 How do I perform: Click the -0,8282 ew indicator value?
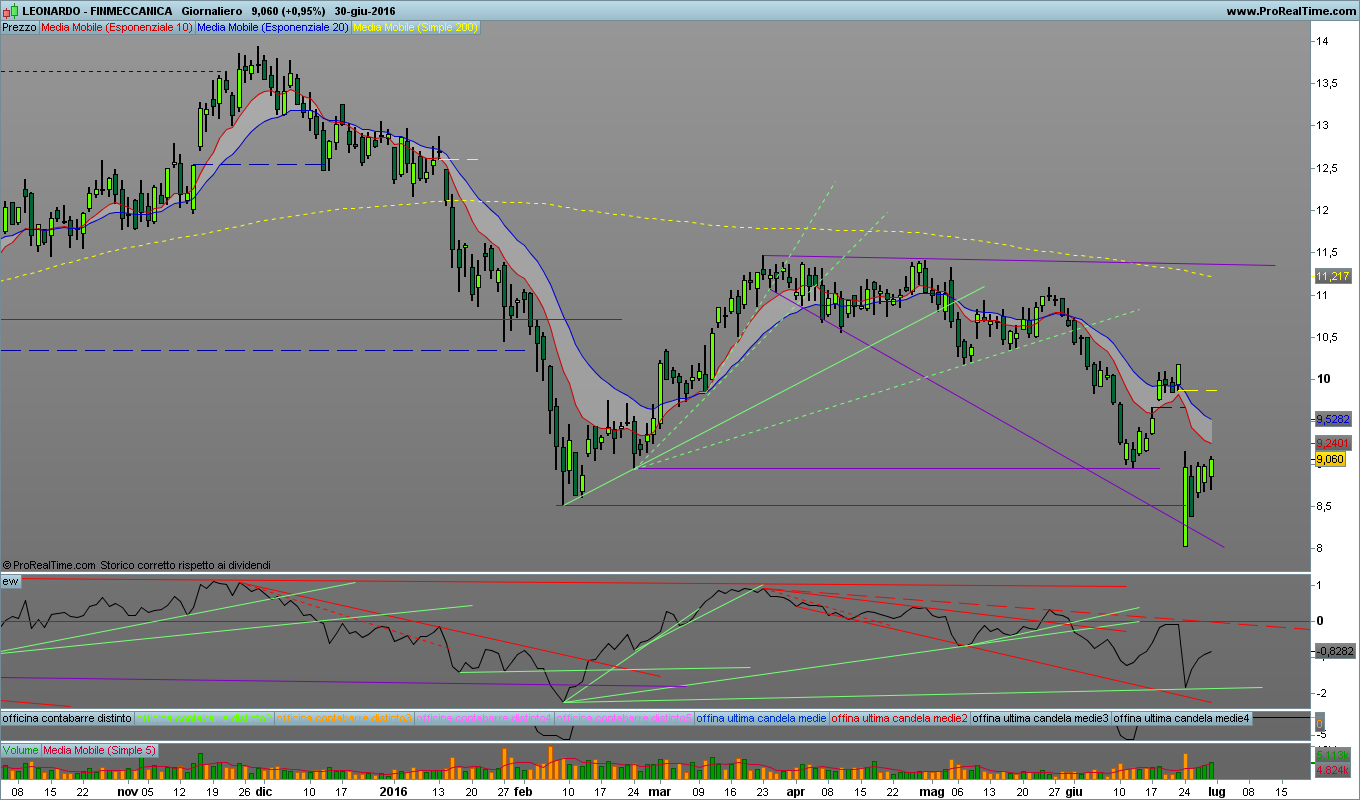pyautogui.click(x=1334, y=651)
